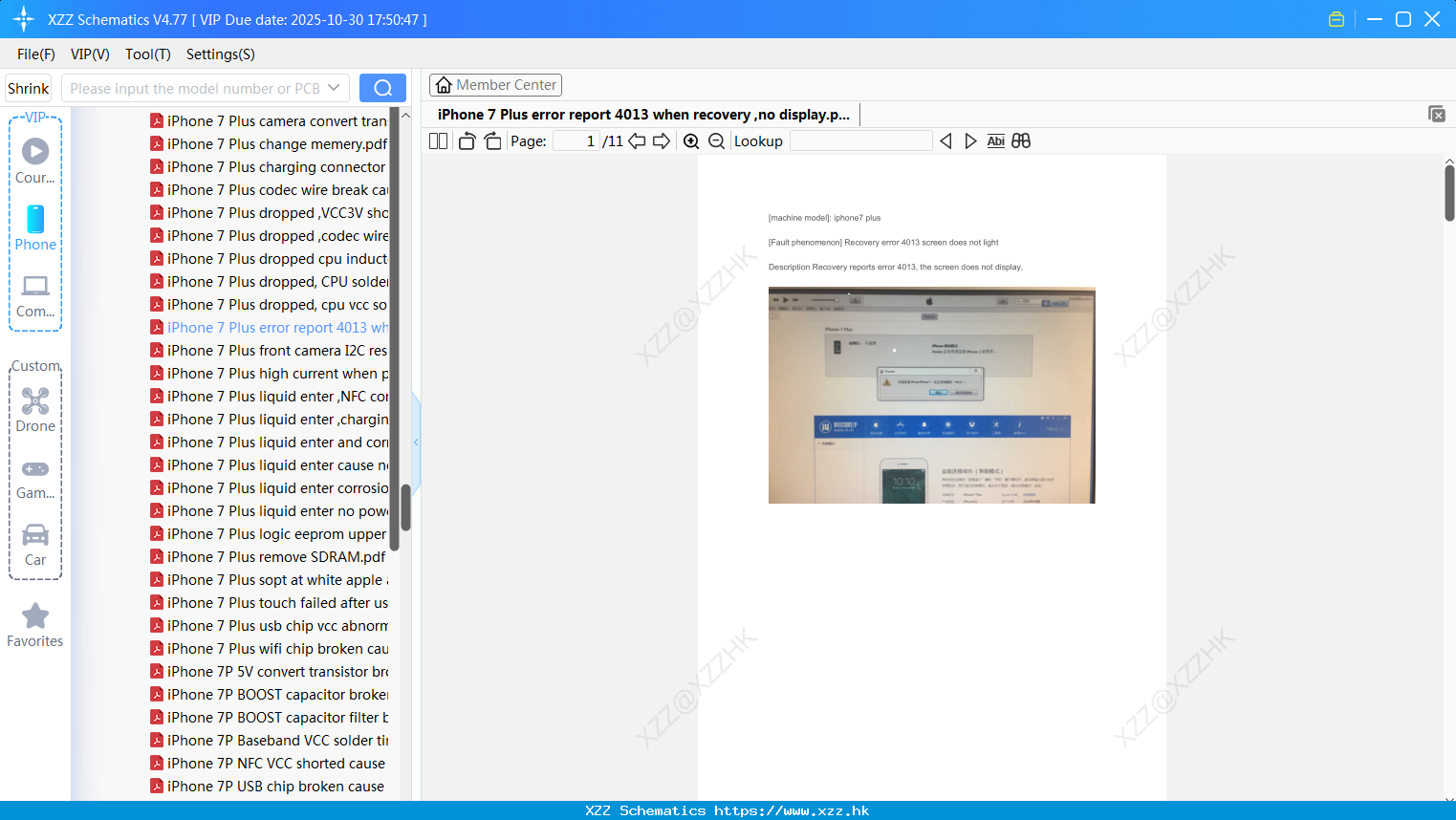
Task: Toggle the Abi whole-word match option
Action: (995, 140)
